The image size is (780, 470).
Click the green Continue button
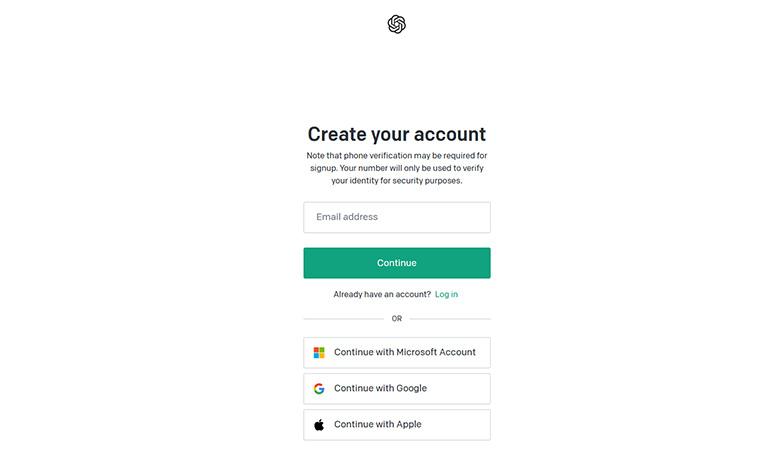[x=397, y=263]
